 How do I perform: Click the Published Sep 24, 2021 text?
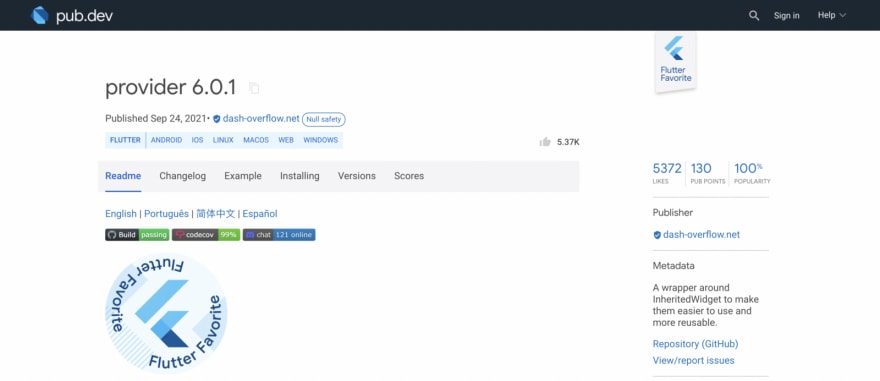(x=156, y=119)
